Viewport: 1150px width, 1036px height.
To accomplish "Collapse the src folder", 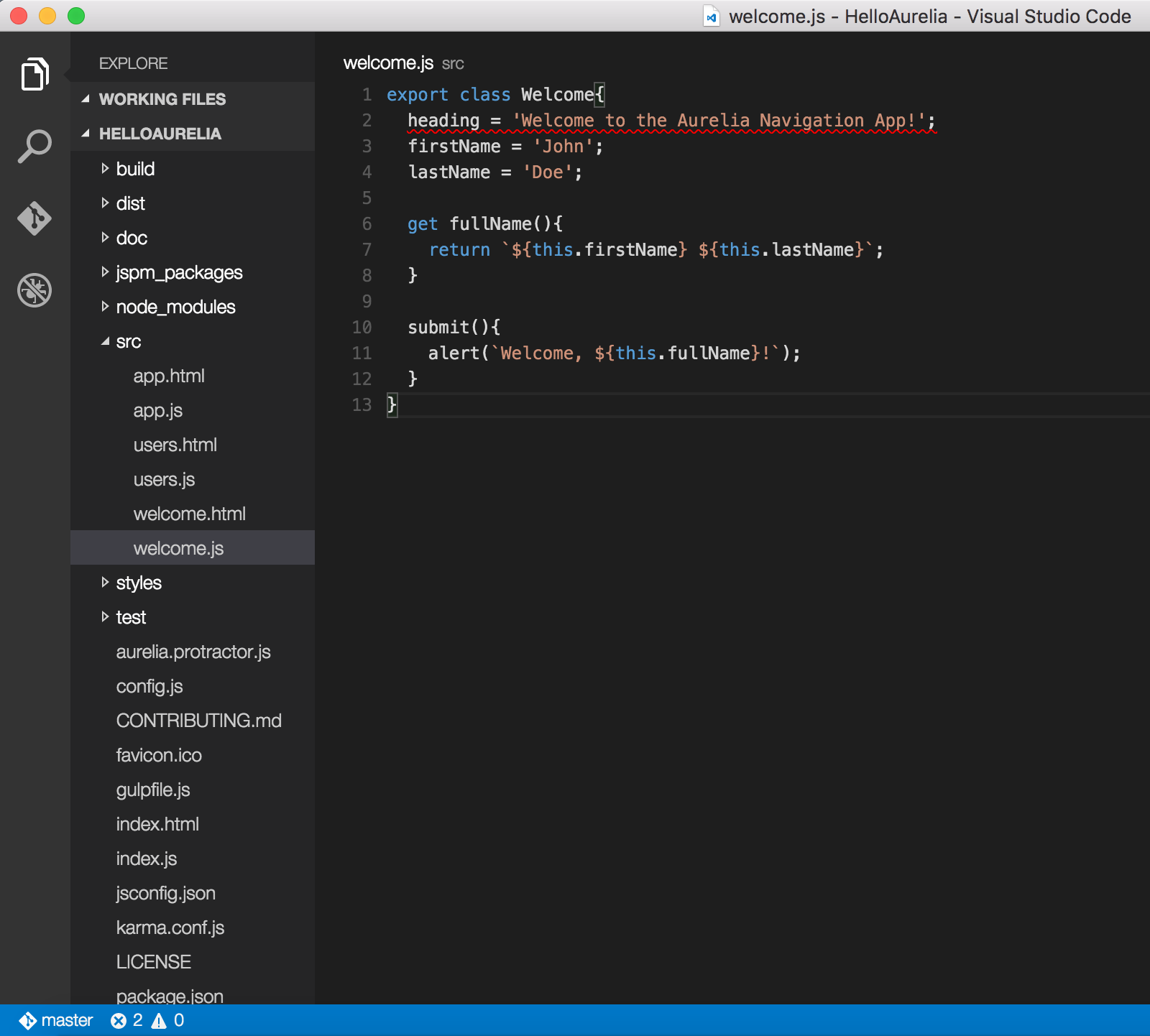I will [x=105, y=341].
